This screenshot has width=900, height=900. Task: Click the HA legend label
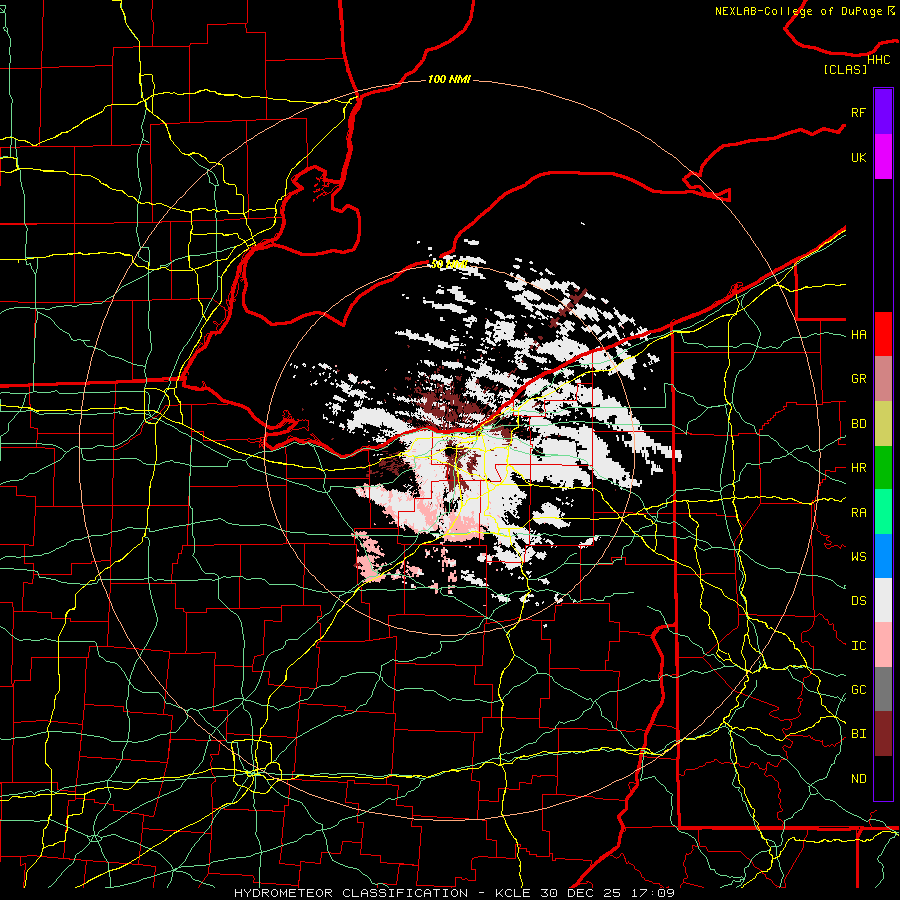tap(858, 334)
